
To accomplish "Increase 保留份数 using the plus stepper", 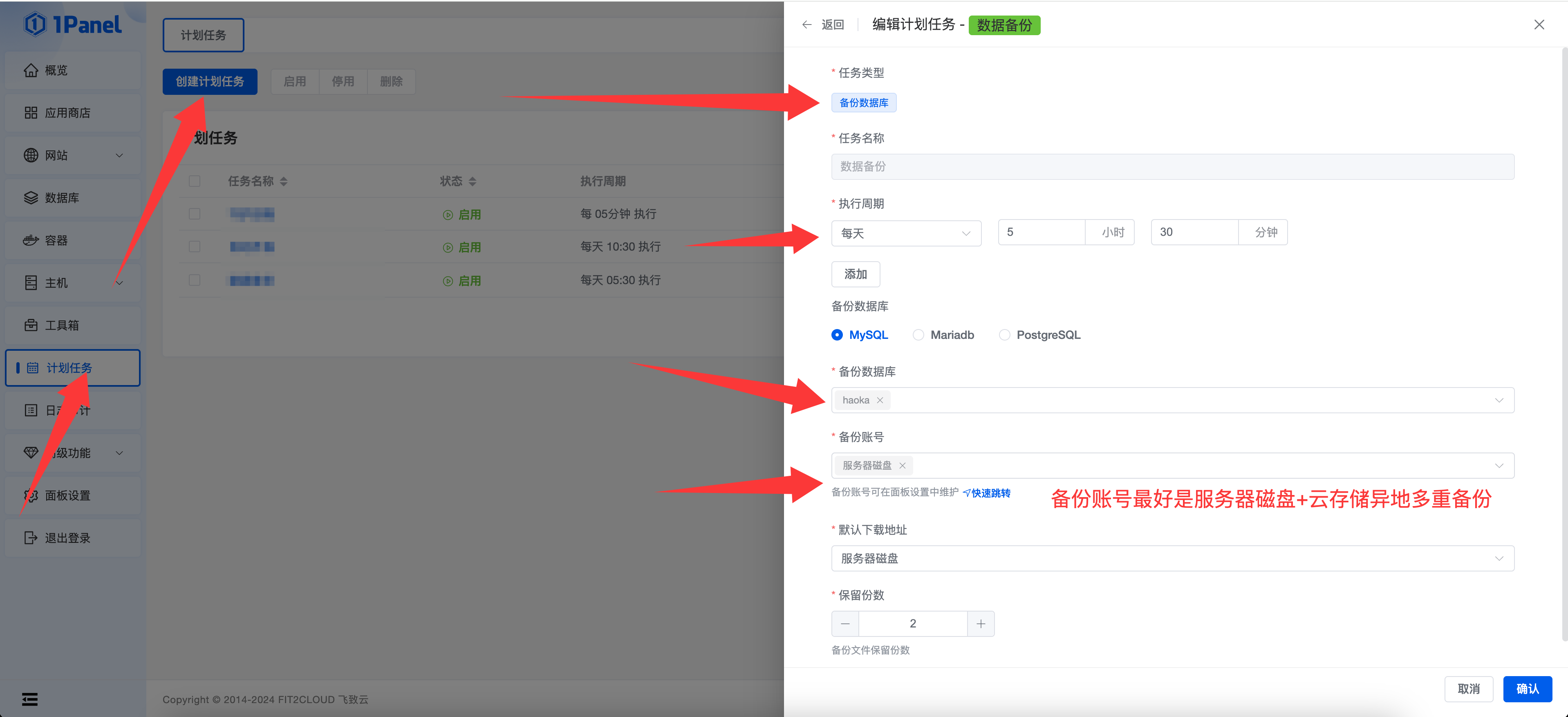I will (x=981, y=623).
